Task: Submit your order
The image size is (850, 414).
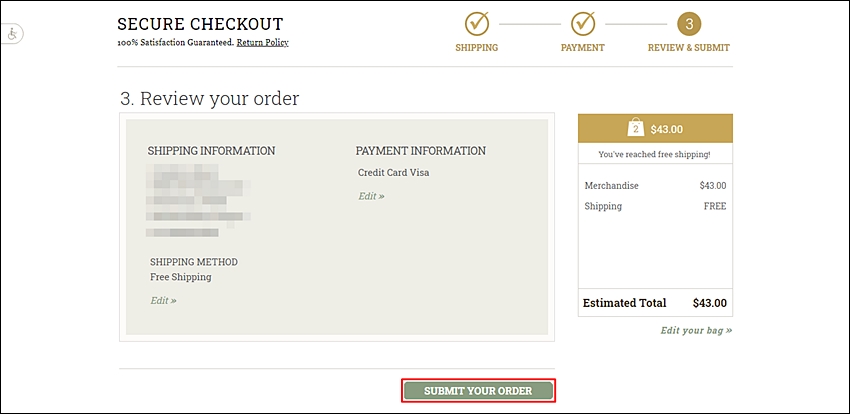Action: [x=478, y=391]
